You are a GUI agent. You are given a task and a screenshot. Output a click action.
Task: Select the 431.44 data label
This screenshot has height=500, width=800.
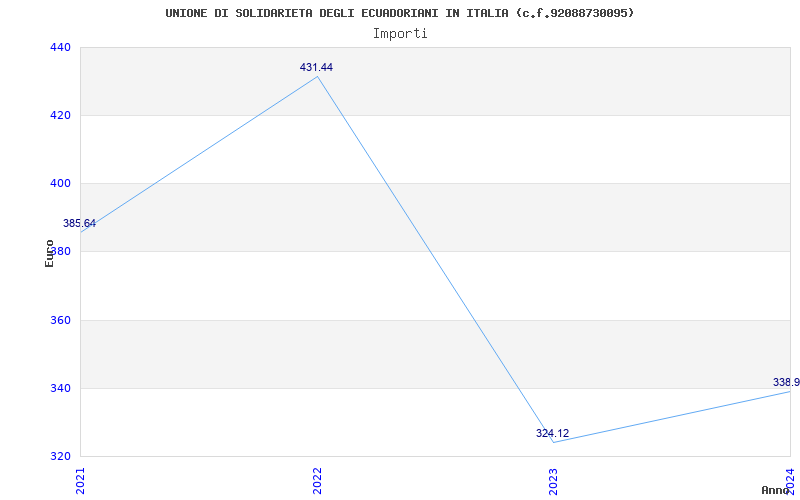(x=316, y=67)
